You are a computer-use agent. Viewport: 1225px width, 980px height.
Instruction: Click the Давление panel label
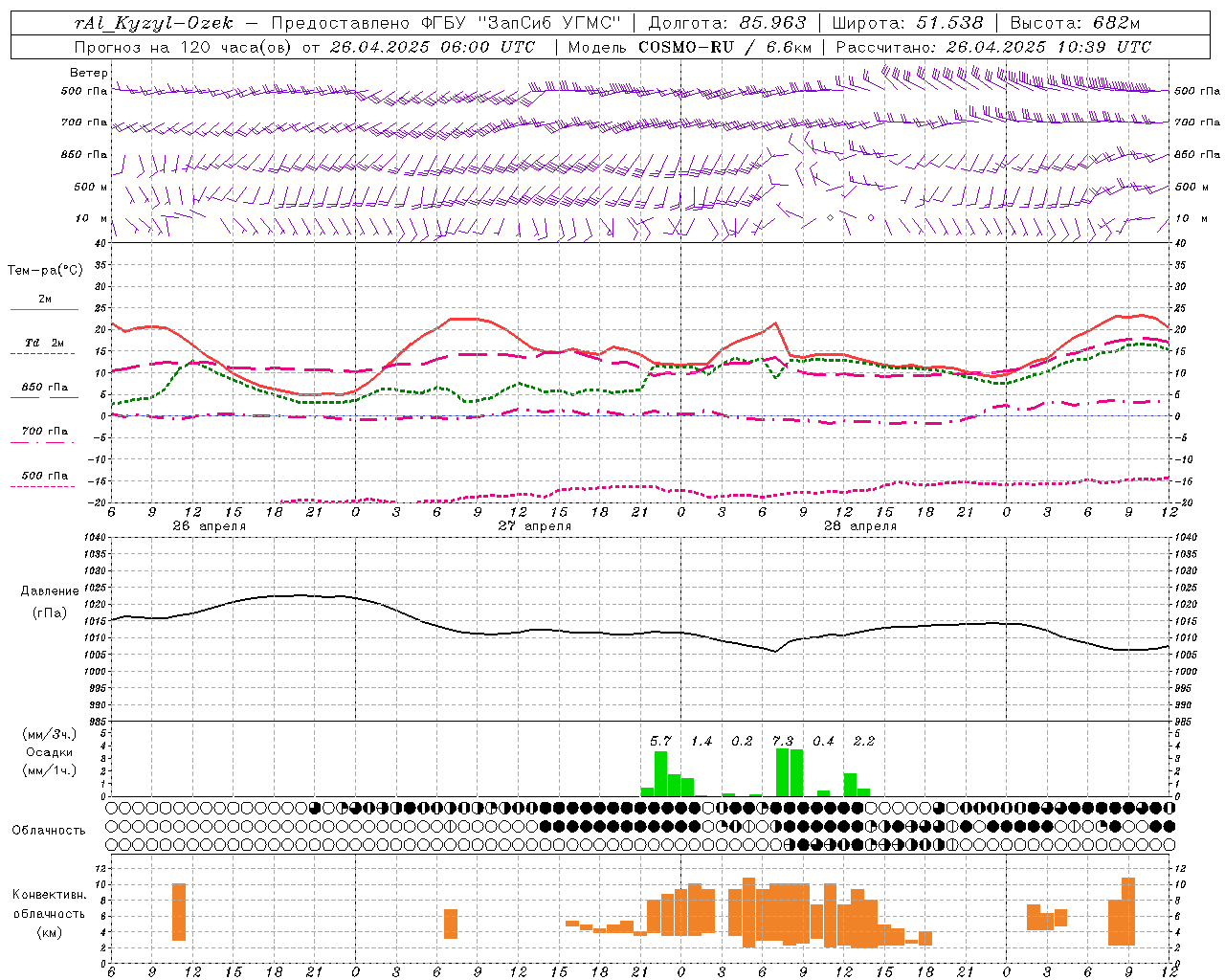pyautogui.click(x=50, y=591)
